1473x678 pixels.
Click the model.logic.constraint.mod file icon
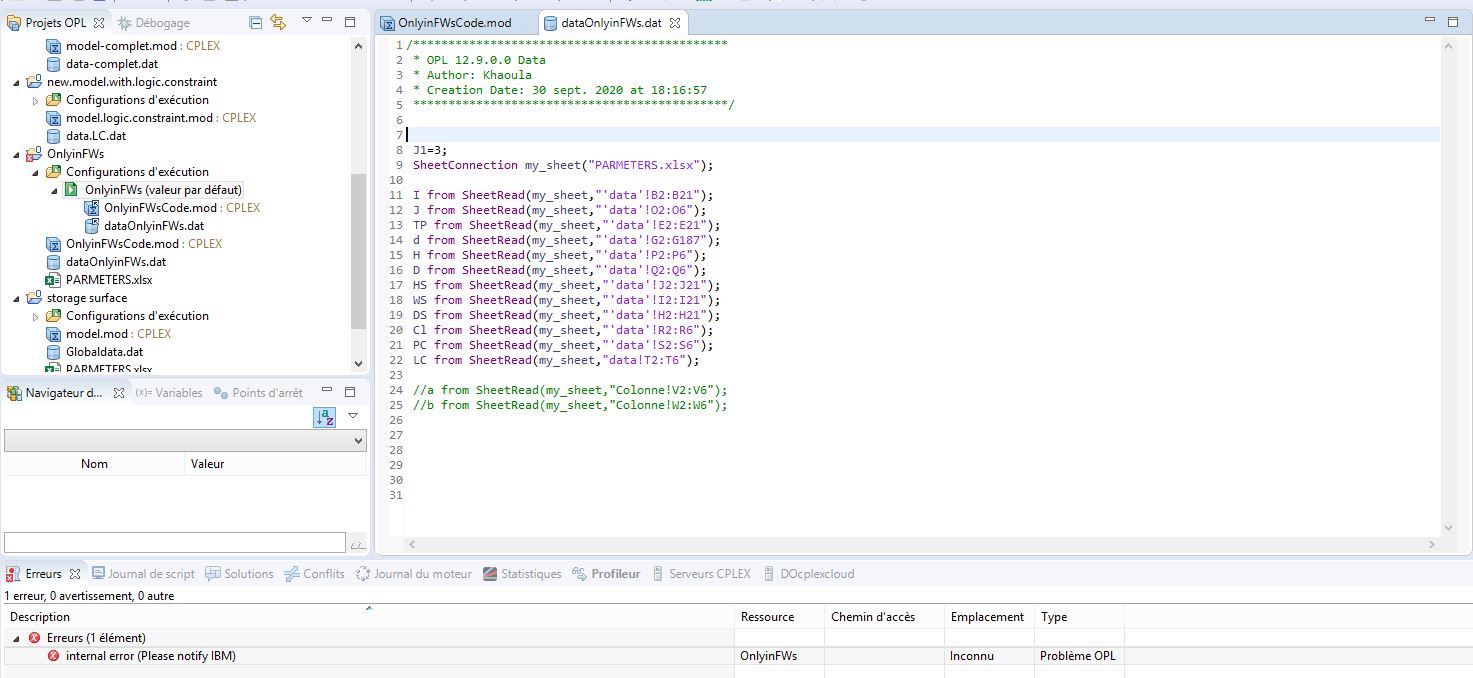pos(54,118)
